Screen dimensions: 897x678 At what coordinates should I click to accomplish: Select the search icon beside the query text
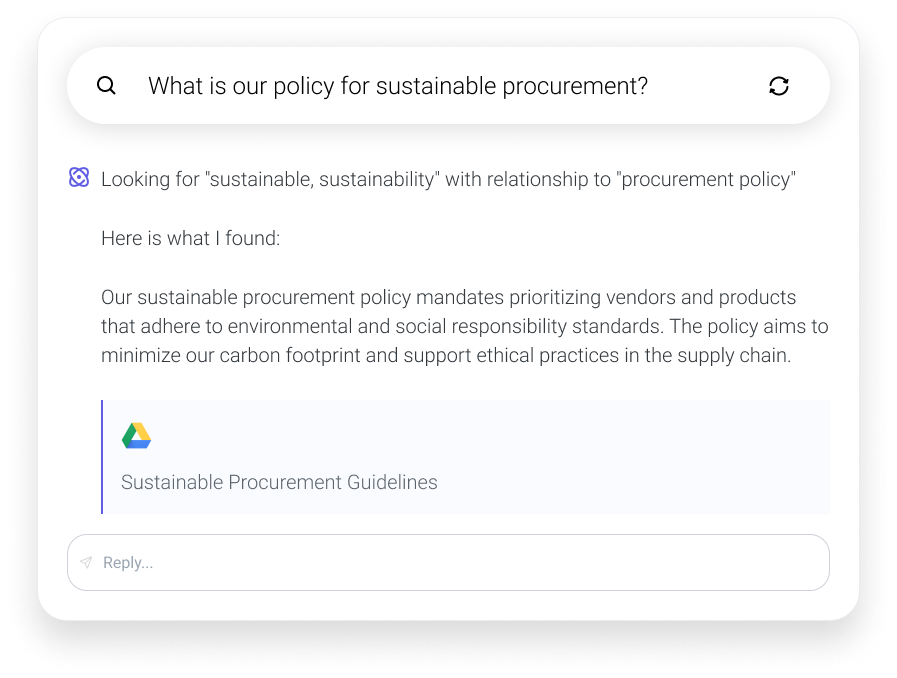(106, 86)
